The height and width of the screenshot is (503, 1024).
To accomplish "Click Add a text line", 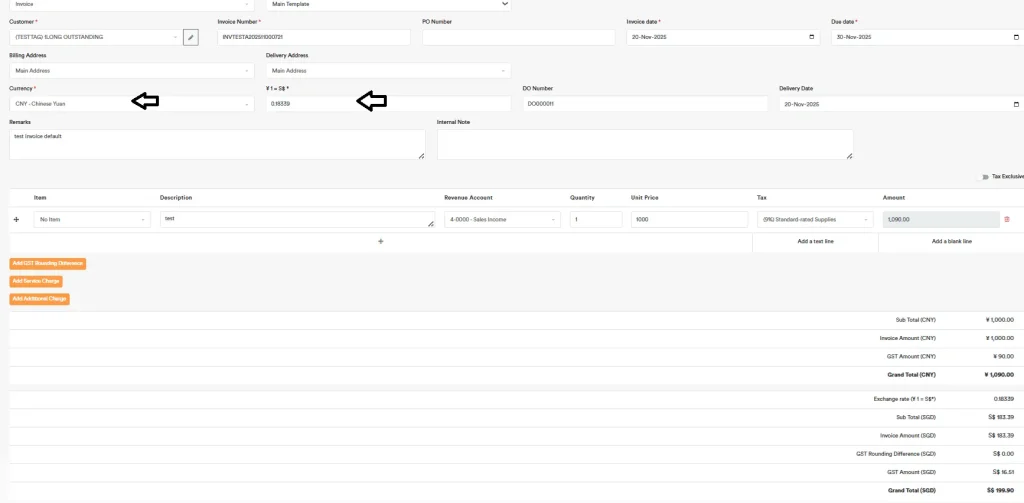I will pos(815,241).
